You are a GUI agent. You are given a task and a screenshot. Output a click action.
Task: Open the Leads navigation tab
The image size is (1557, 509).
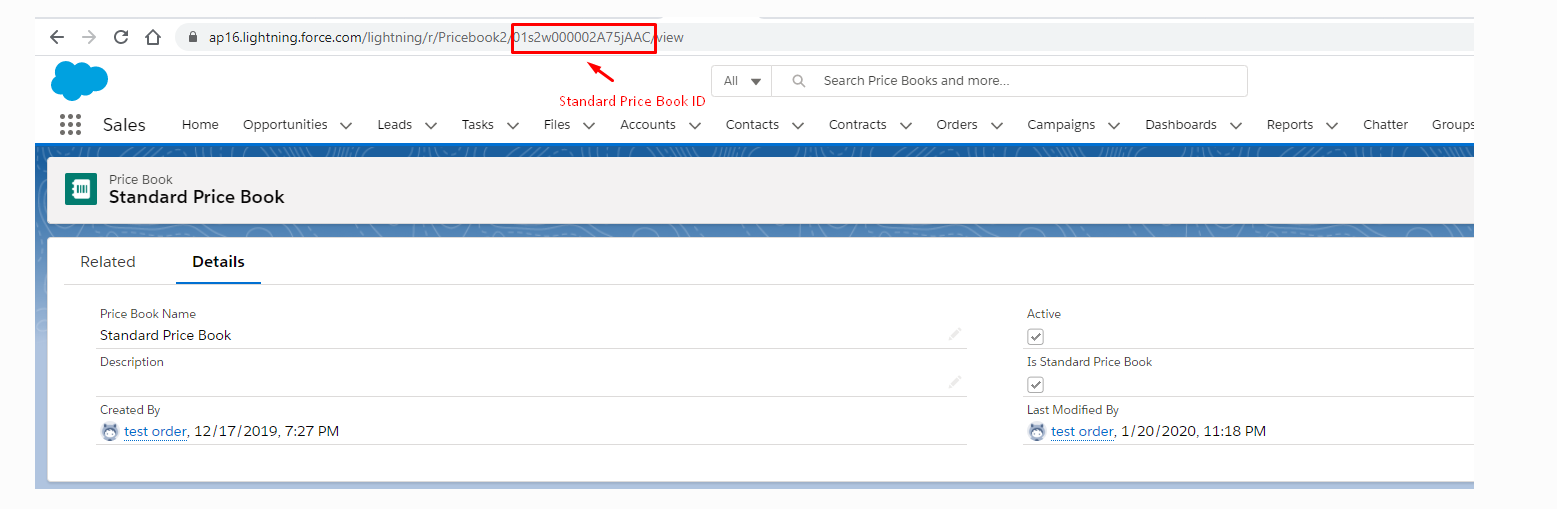point(394,125)
